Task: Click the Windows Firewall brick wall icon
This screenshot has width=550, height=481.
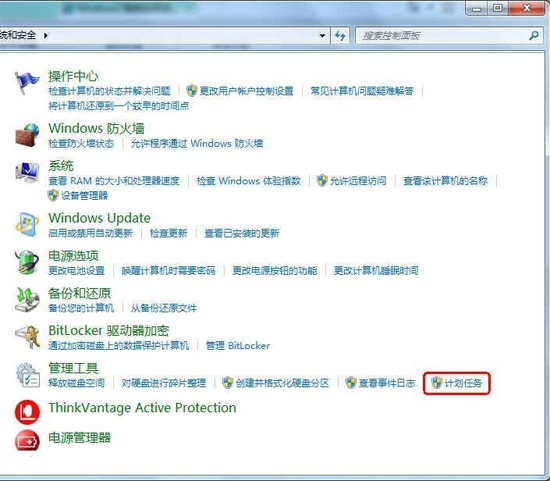Action: (27, 135)
